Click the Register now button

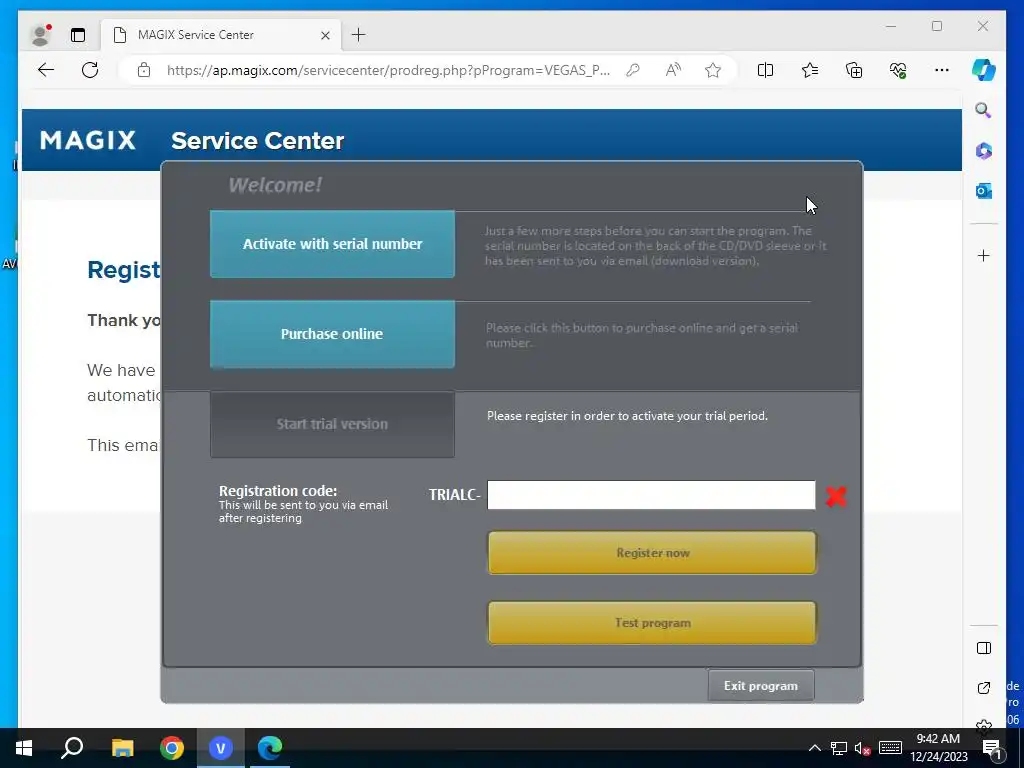point(652,553)
